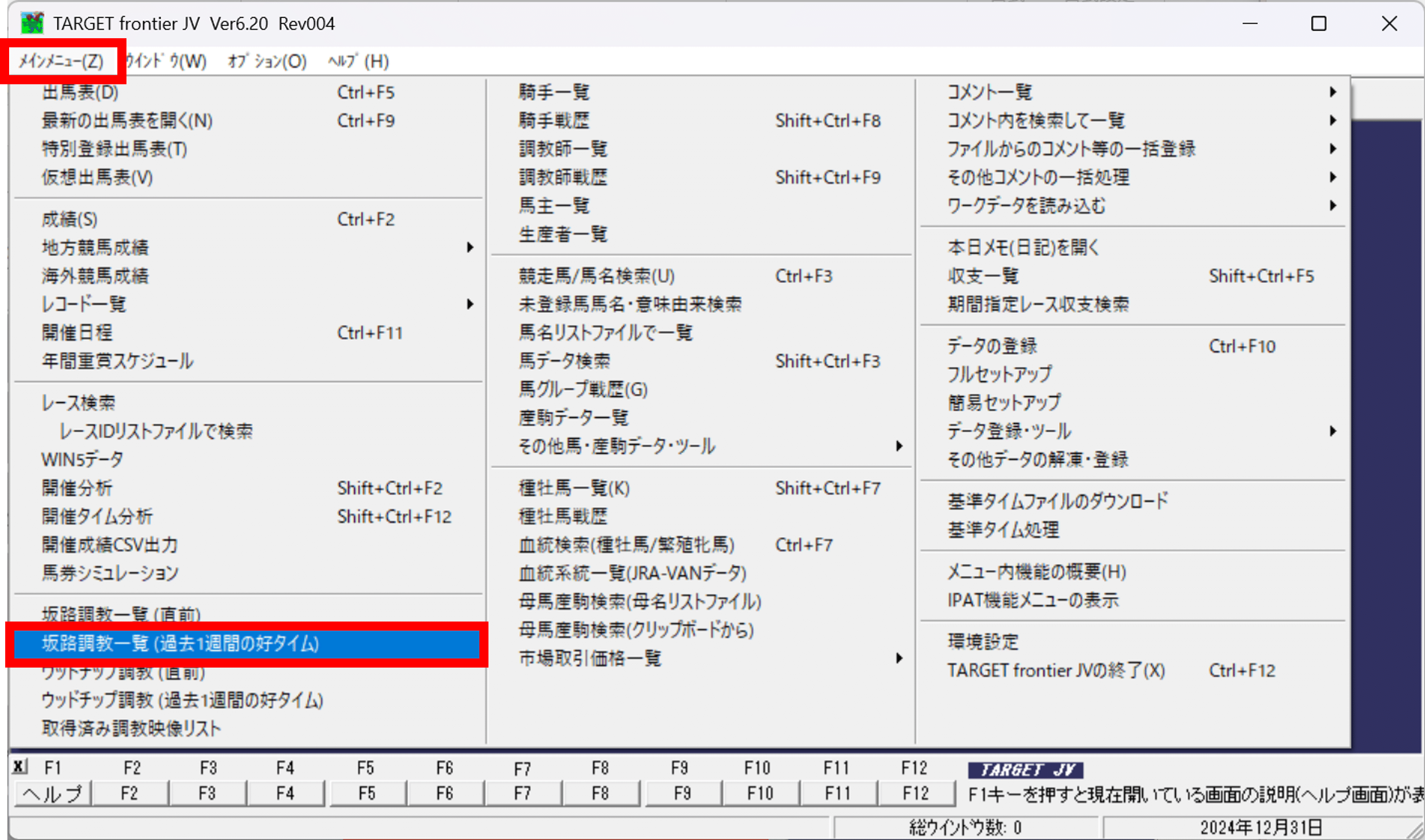Open the オプション(O) menu

pyautogui.click(x=267, y=61)
